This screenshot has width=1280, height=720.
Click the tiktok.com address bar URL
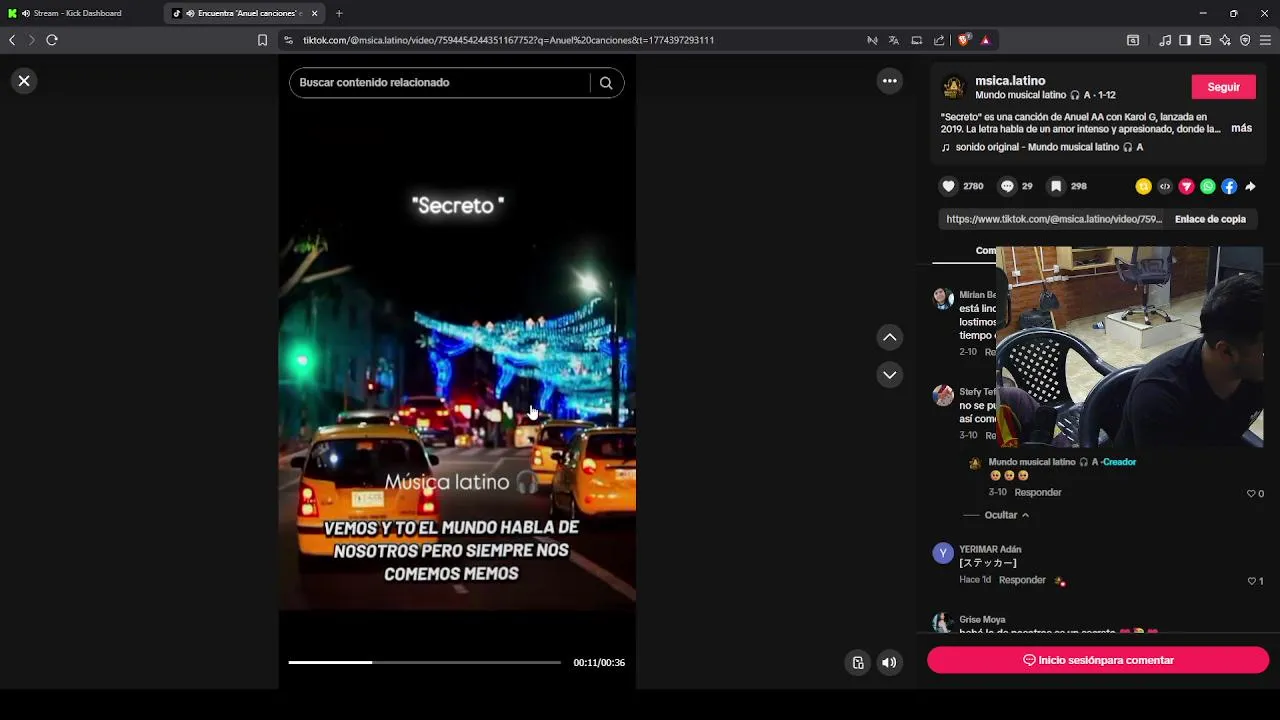tap(509, 40)
